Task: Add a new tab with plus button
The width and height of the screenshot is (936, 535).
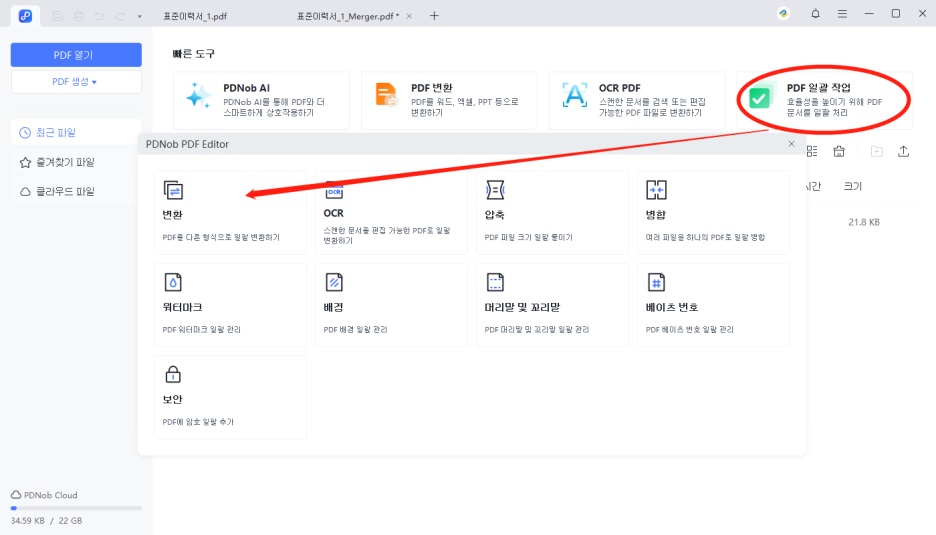Action: 434,16
